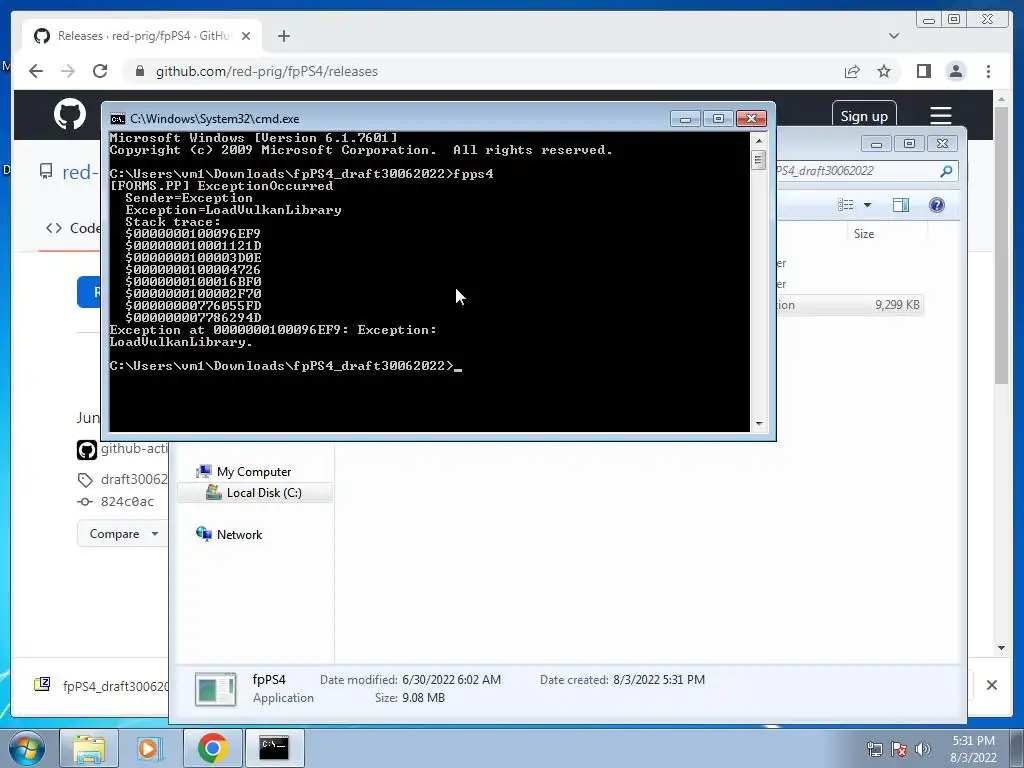The height and width of the screenshot is (768, 1024).
Task: Click Chrome's forward arrow
Action: click(68, 71)
